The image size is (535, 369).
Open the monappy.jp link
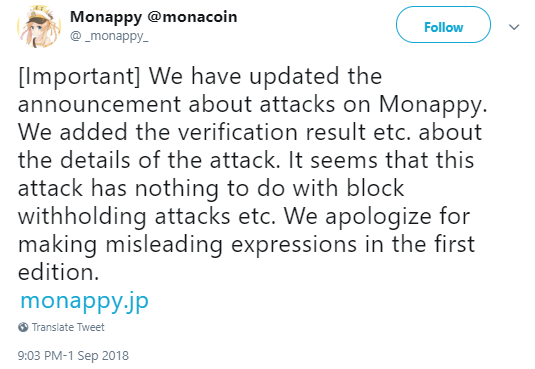(x=84, y=301)
